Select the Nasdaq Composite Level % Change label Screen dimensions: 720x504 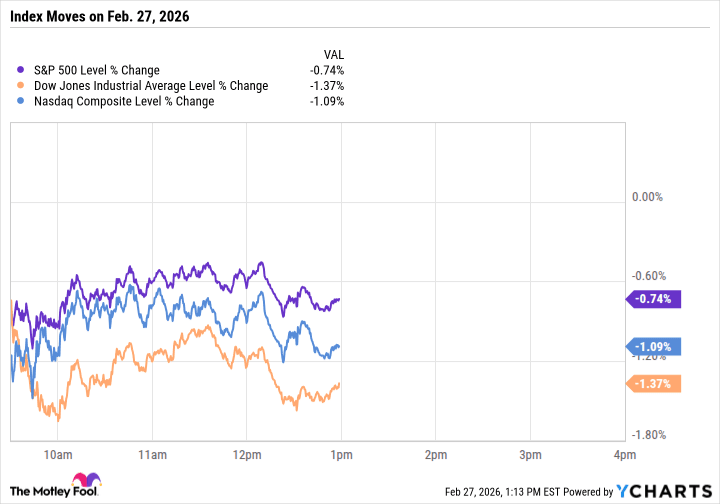tap(123, 101)
